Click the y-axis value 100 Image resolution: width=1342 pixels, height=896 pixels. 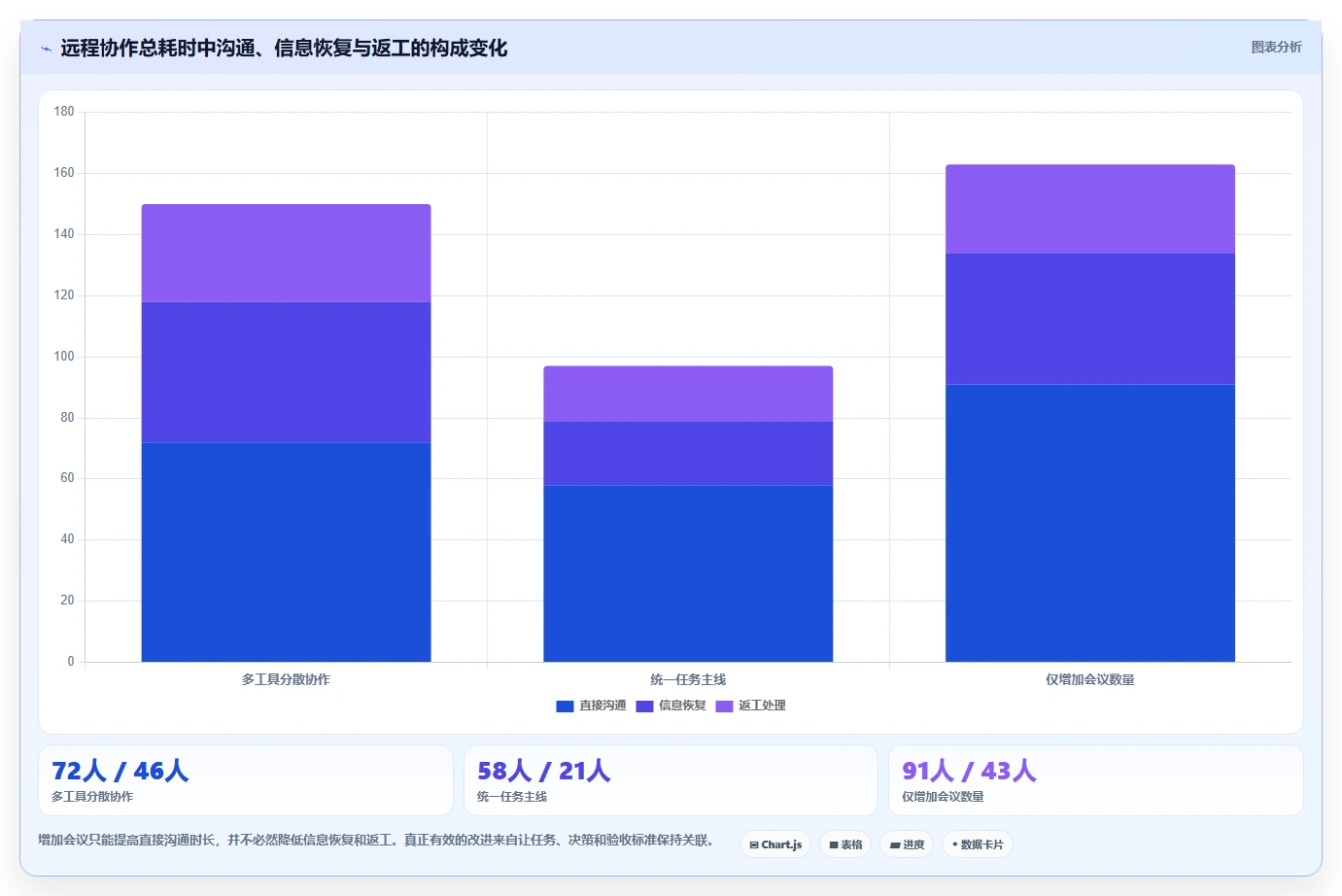(x=64, y=357)
